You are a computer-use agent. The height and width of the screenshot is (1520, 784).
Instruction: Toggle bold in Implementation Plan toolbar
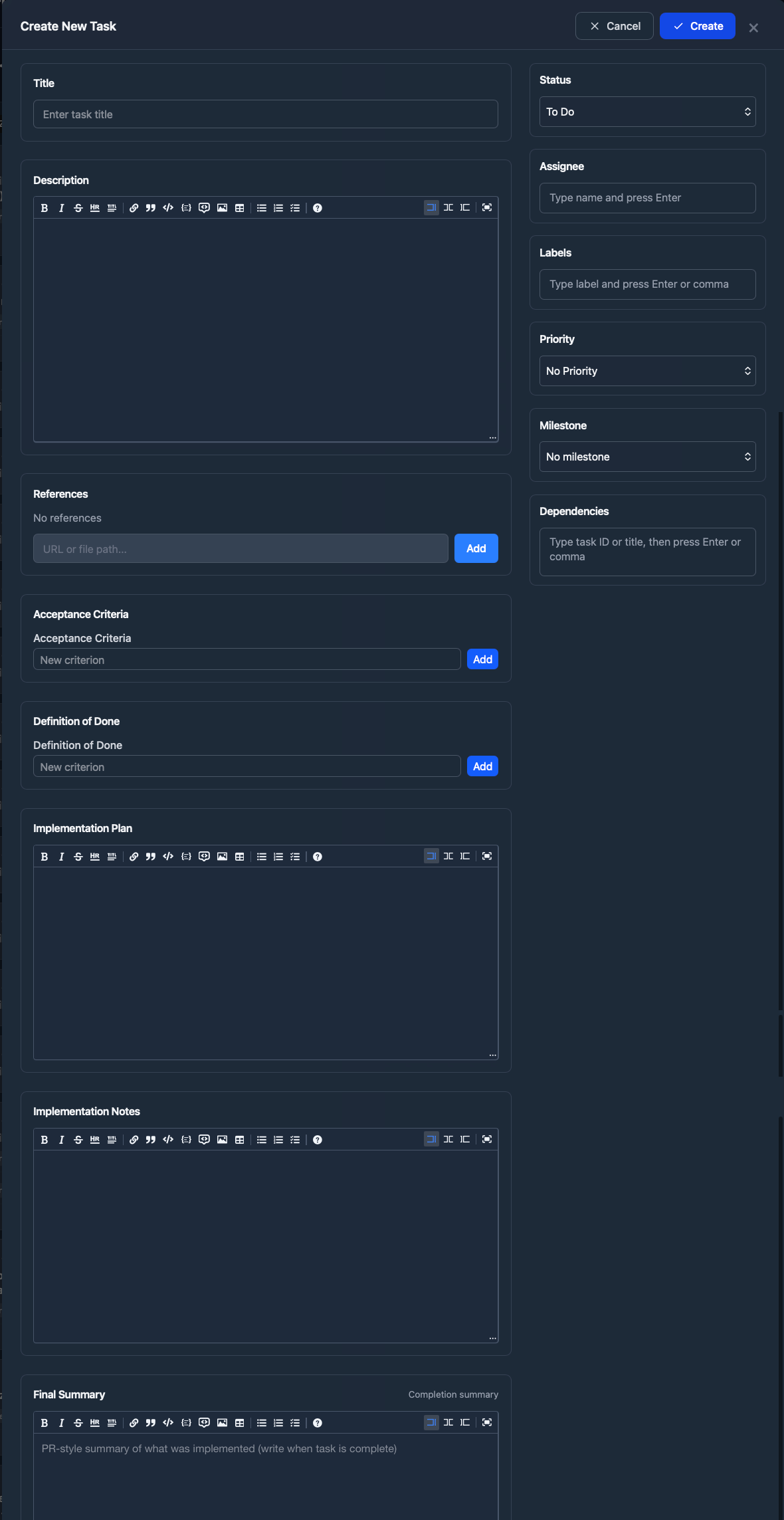45,857
